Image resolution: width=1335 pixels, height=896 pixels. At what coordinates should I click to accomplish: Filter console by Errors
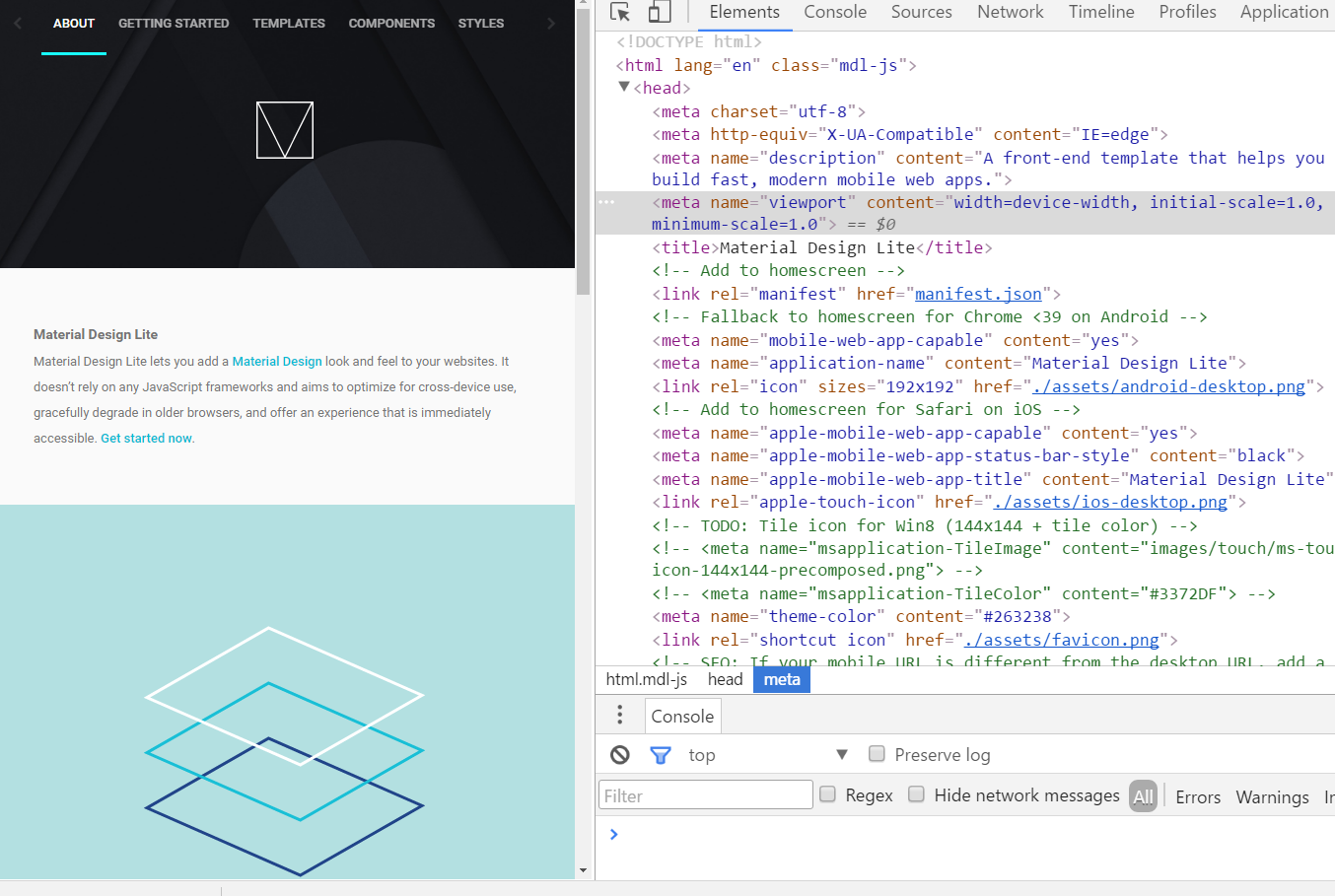1198,796
